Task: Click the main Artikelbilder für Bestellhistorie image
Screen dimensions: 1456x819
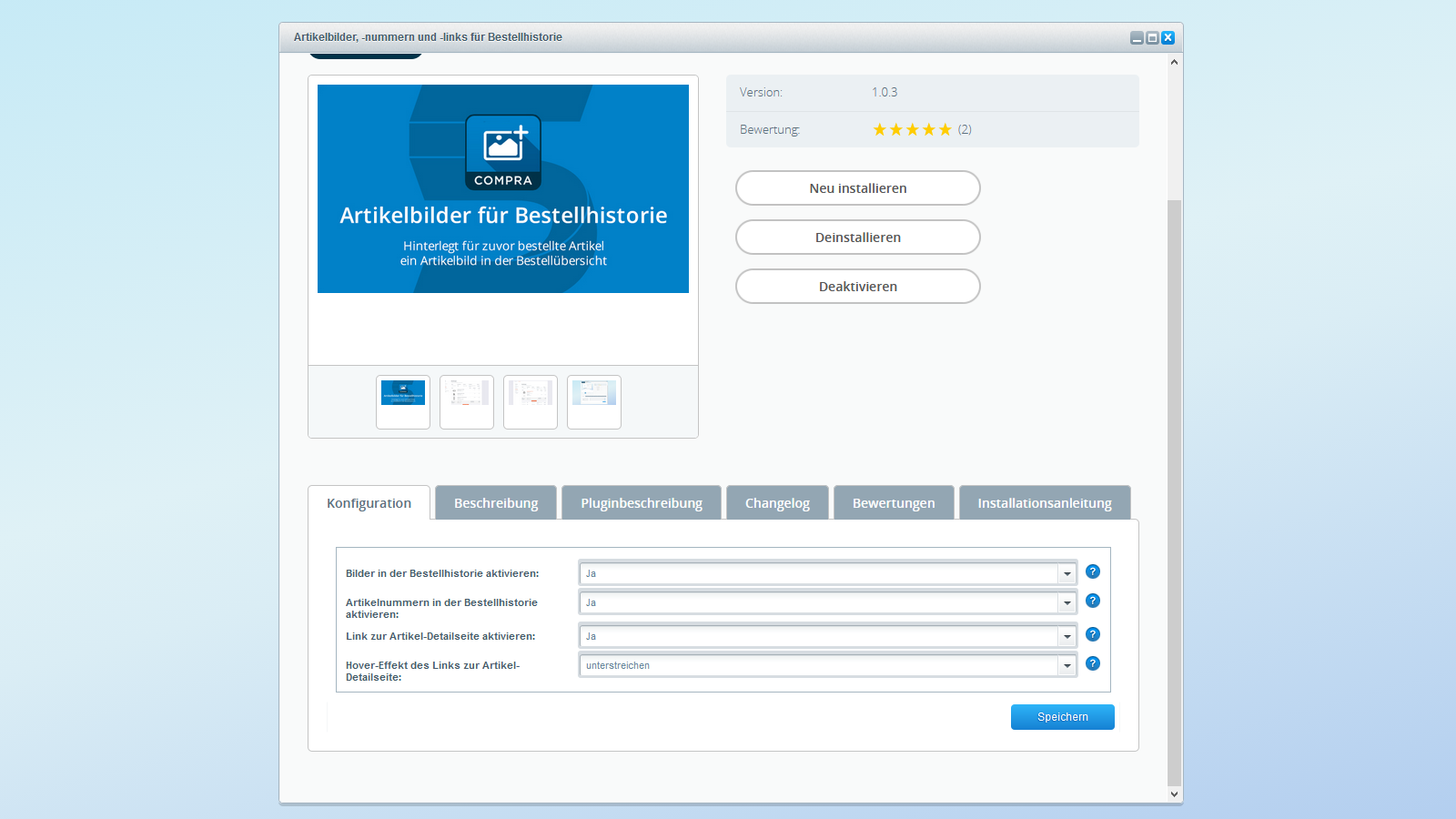Action: (x=503, y=188)
